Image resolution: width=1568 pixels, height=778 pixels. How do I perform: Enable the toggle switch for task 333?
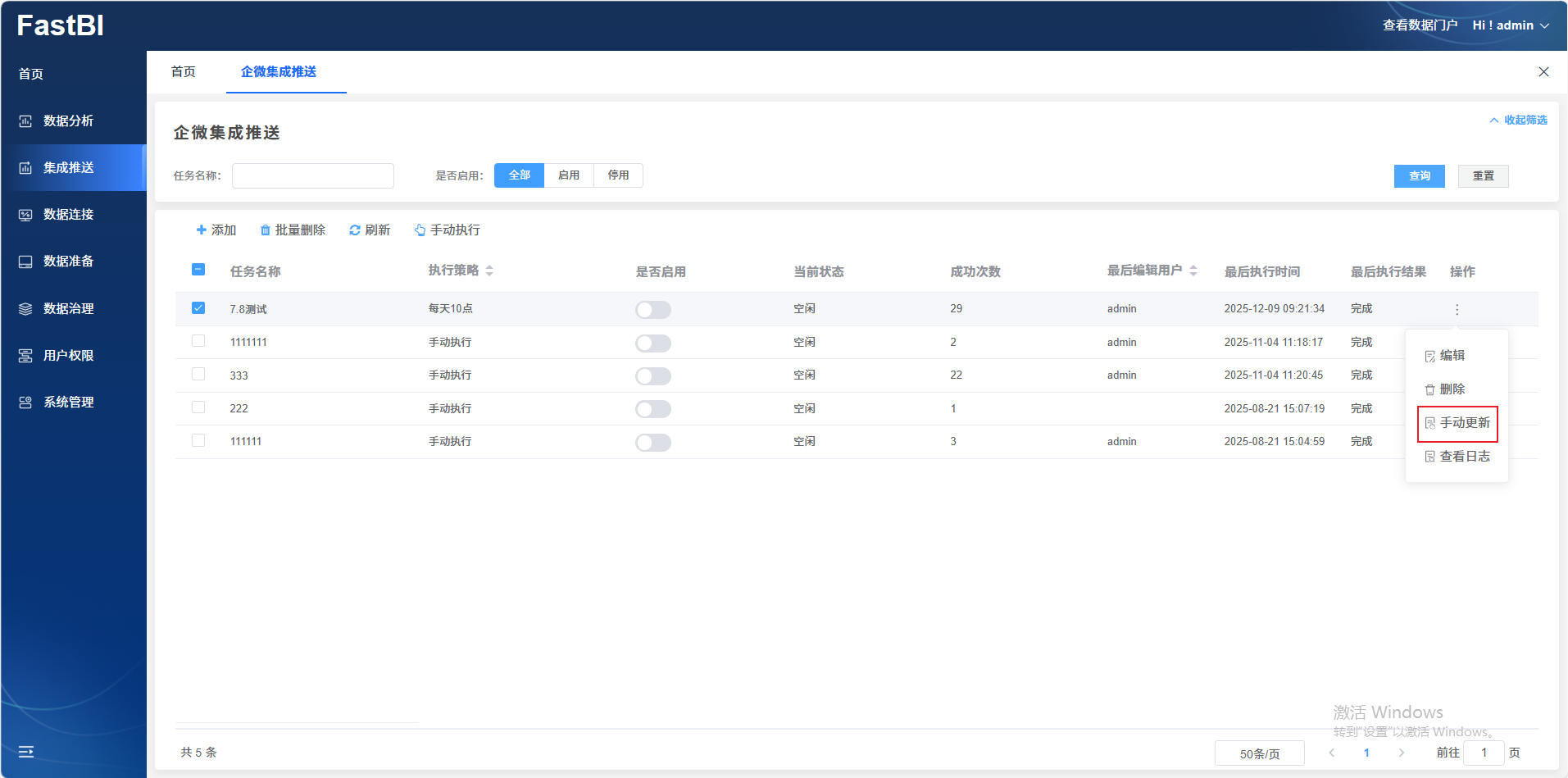pyautogui.click(x=652, y=376)
